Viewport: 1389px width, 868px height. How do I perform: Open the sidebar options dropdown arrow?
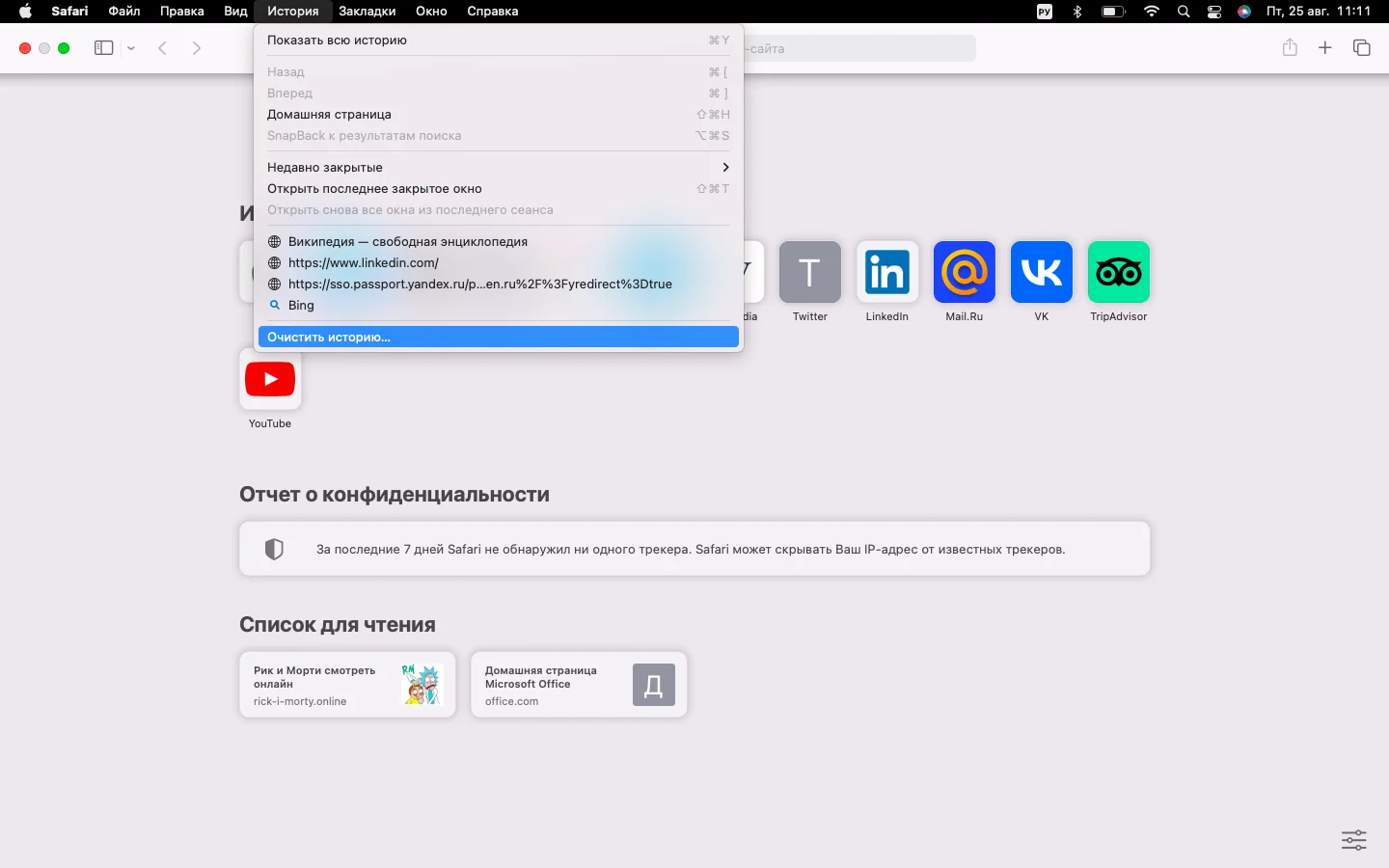[131, 48]
